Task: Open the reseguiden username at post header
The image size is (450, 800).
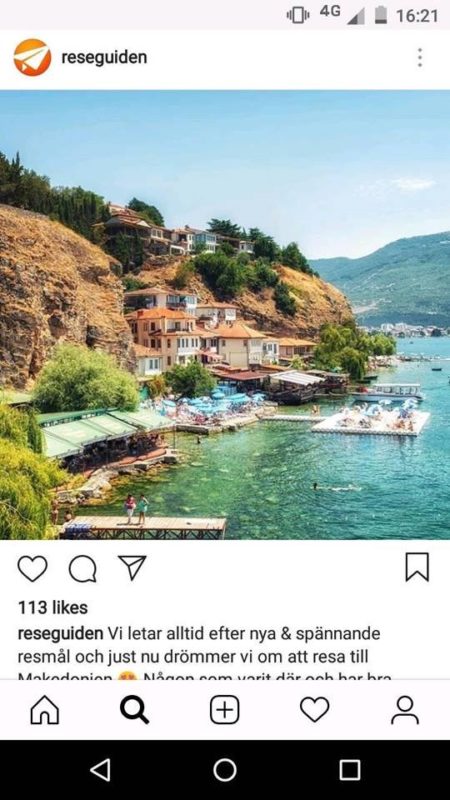Action: pyautogui.click(x=104, y=58)
